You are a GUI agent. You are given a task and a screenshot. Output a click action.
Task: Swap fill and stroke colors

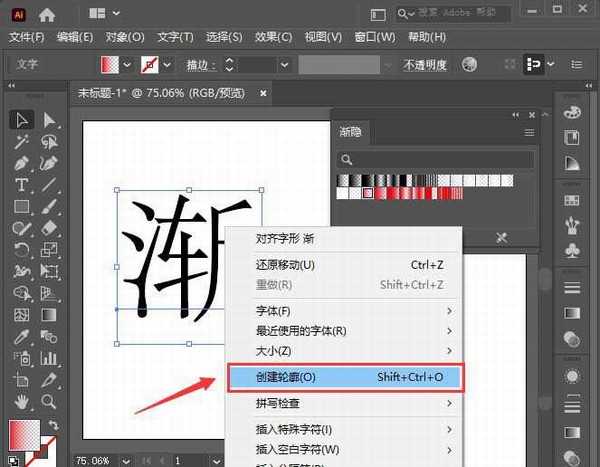53,426
